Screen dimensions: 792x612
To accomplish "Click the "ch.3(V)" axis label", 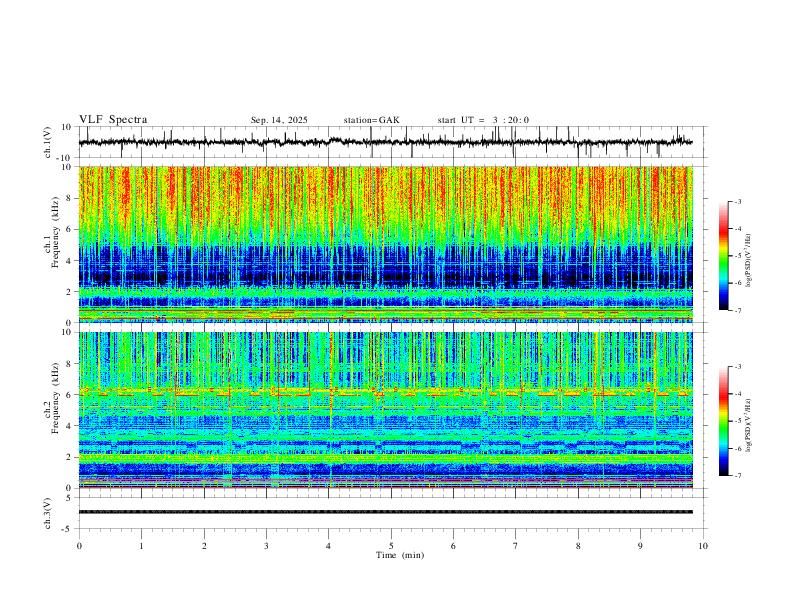I will point(48,513).
